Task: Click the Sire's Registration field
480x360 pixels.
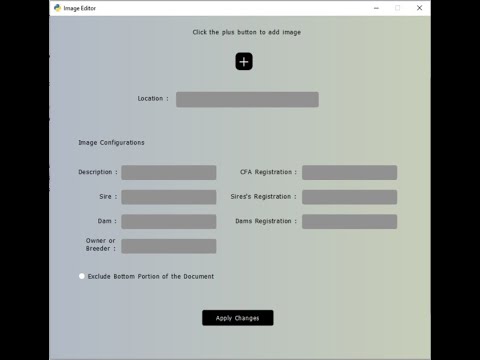Action: (350, 197)
